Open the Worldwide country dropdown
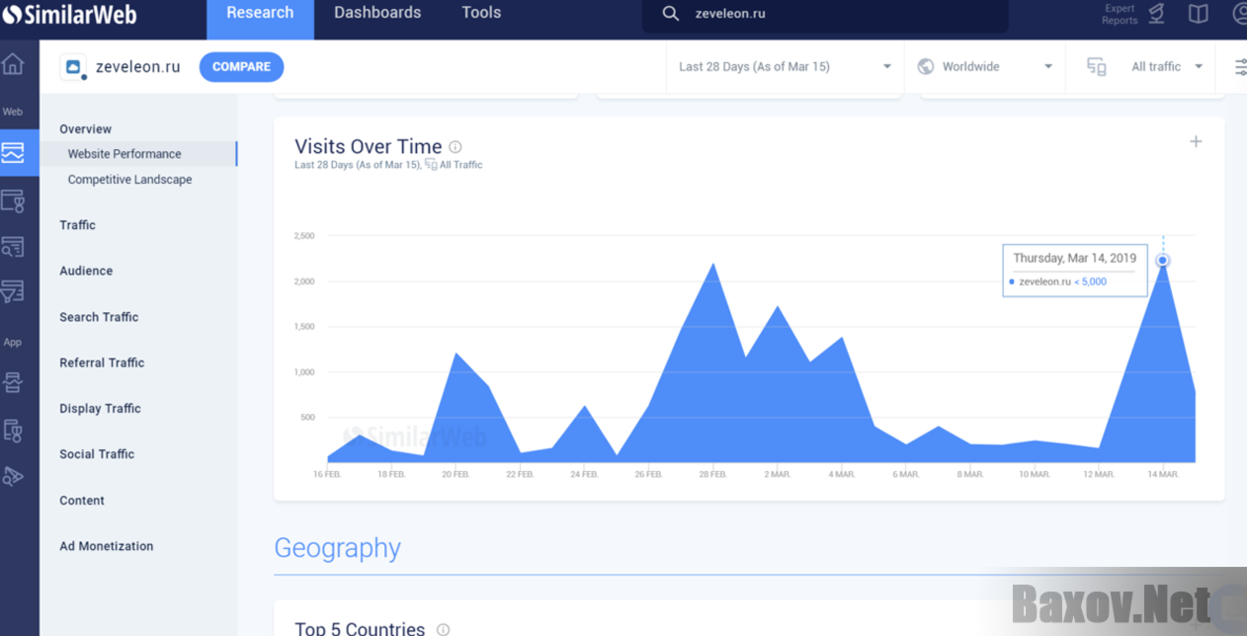Image resolution: width=1247 pixels, height=636 pixels. click(x=985, y=67)
